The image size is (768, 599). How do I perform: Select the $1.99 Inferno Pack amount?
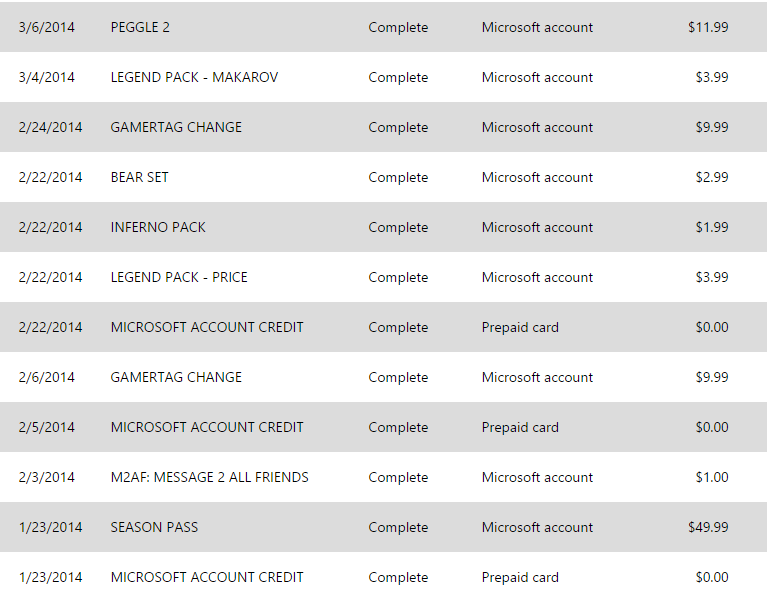pos(712,227)
